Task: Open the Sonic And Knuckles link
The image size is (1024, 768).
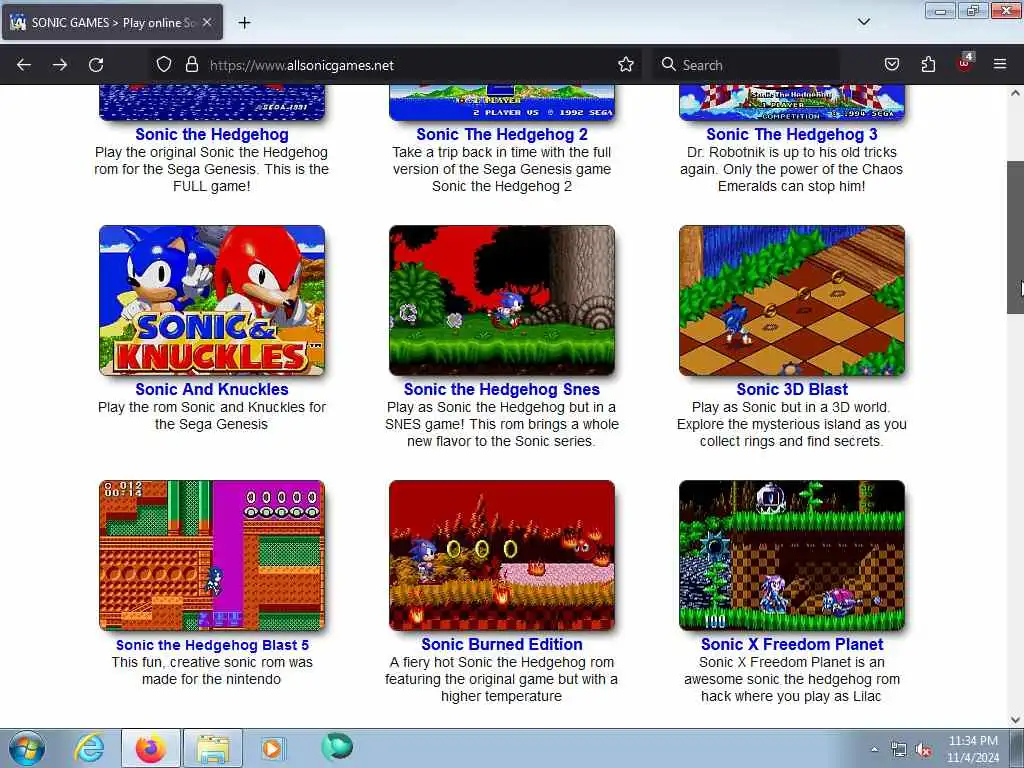Action: click(x=212, y=389)
